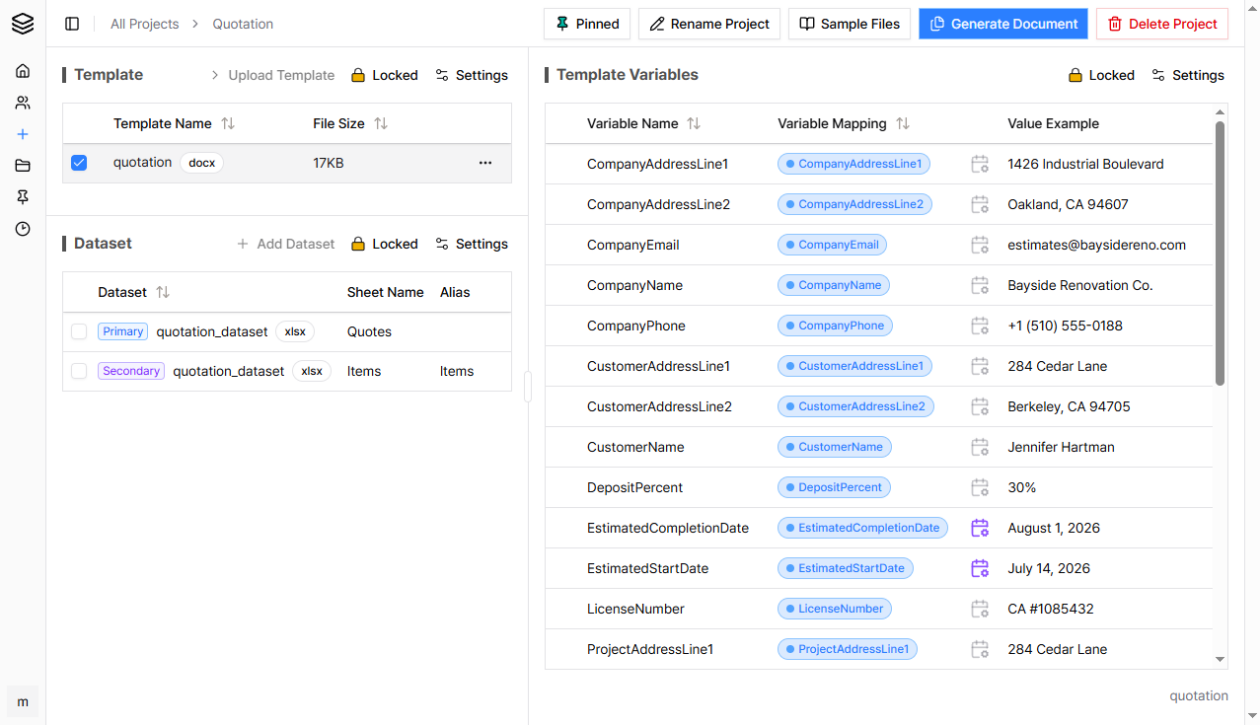Check the Secondary quotation_dataset checkbox
Image resolution: width=1260 pixels, height=725 pixels.
[79, 371]
